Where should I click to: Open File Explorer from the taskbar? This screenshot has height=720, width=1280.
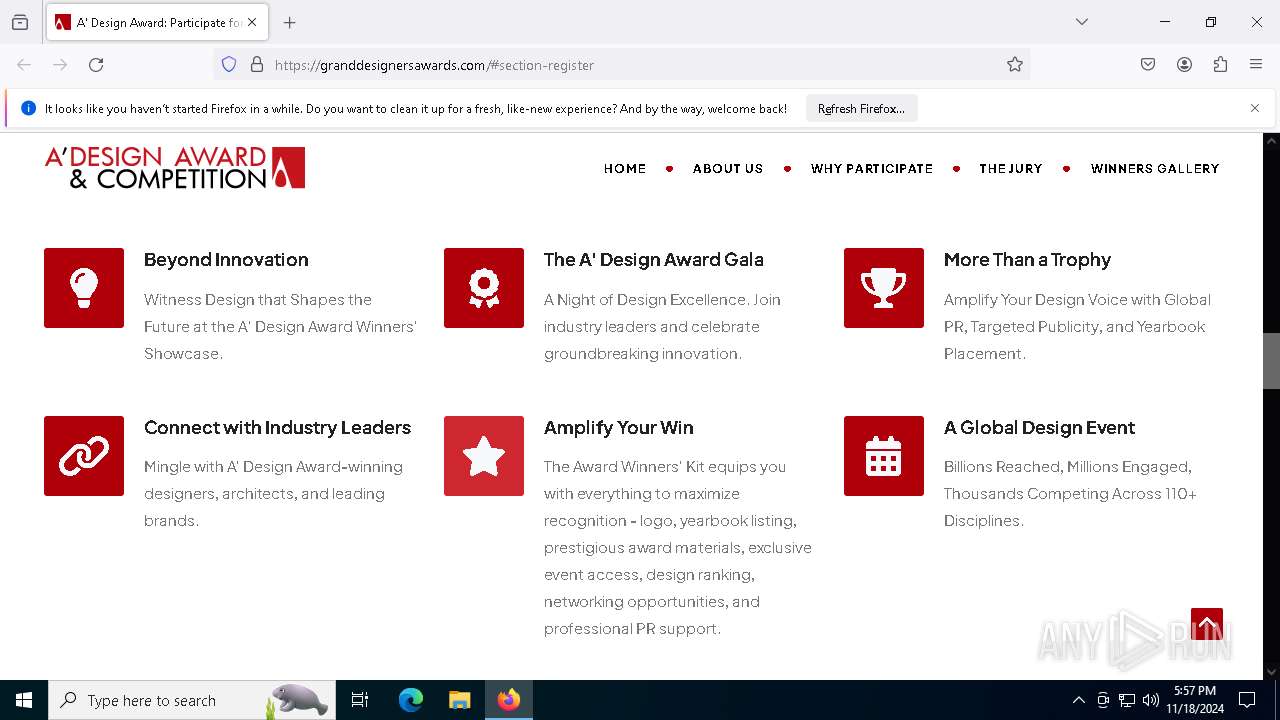(x=459, y=700)
